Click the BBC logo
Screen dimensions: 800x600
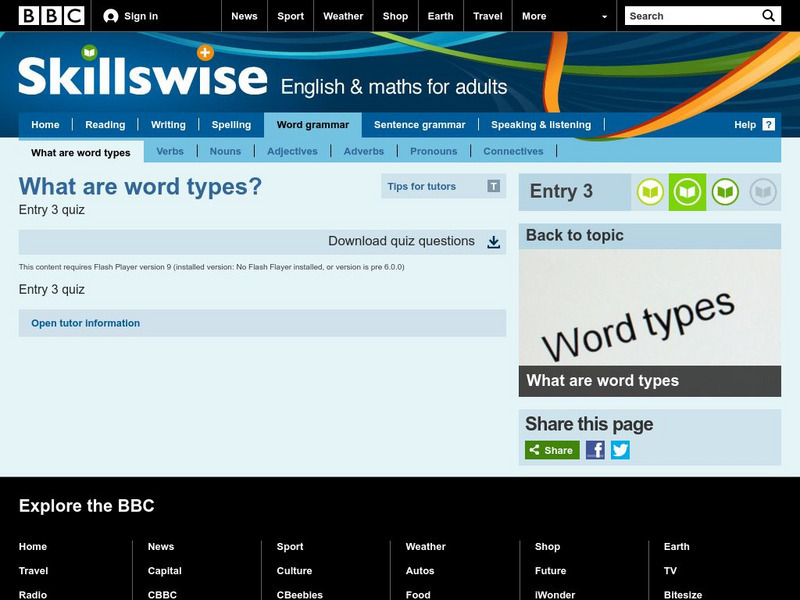(52, 16)
